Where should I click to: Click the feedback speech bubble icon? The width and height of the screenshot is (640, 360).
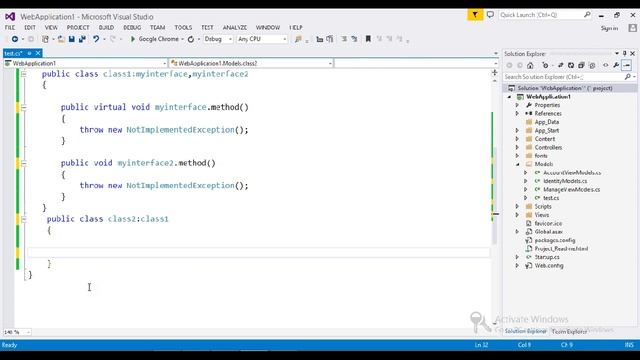pos(490,15)
